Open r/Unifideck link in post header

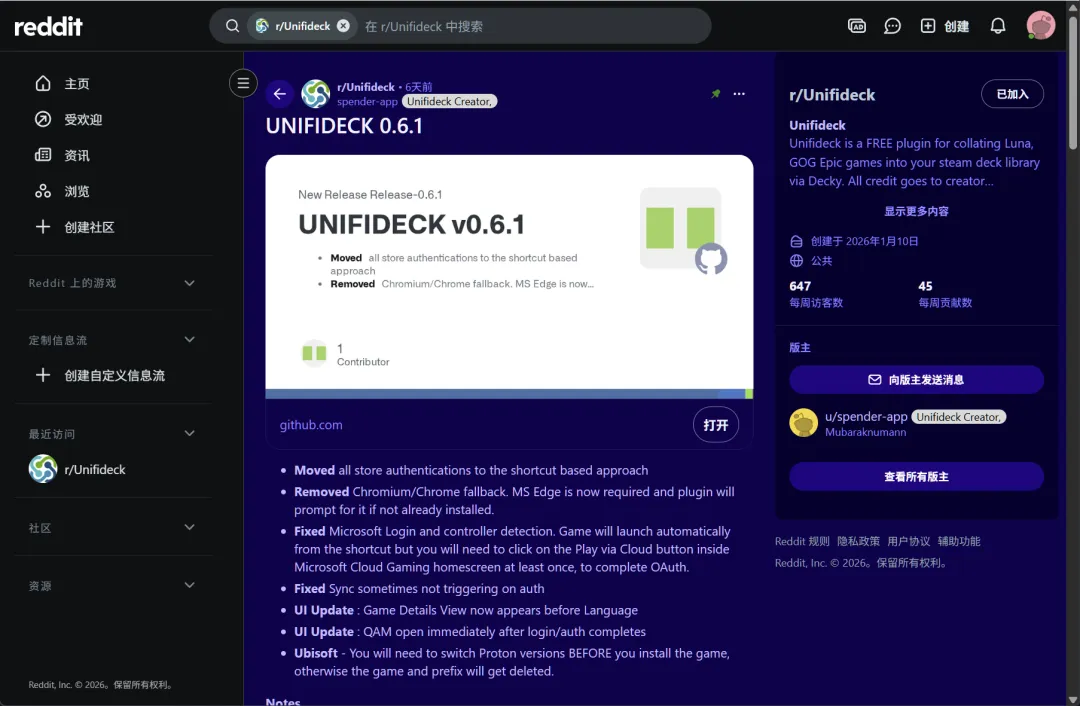coord(366,87)
